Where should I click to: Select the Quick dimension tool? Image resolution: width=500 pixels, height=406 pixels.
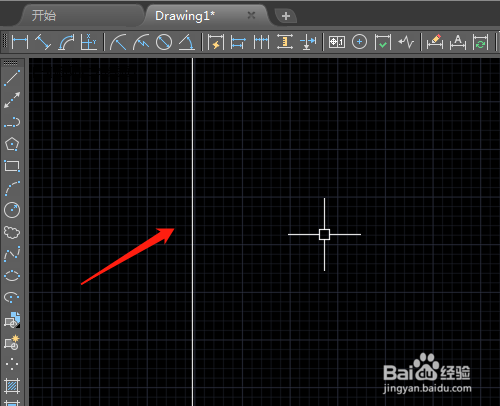(216, 42)
